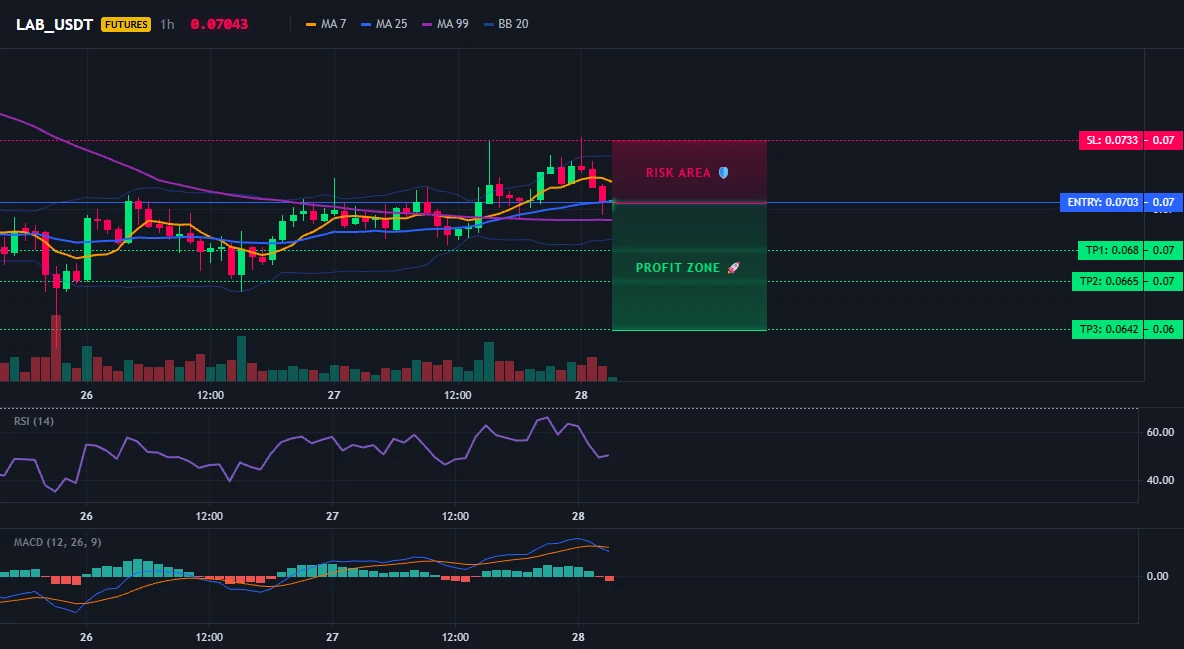Click the 0.00 value on MACD axis

pos(1158,576)
